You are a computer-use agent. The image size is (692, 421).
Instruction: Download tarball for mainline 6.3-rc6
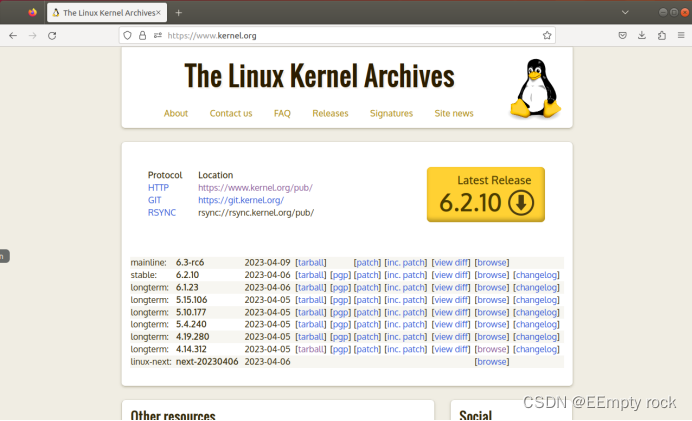(x=311, y=263)
